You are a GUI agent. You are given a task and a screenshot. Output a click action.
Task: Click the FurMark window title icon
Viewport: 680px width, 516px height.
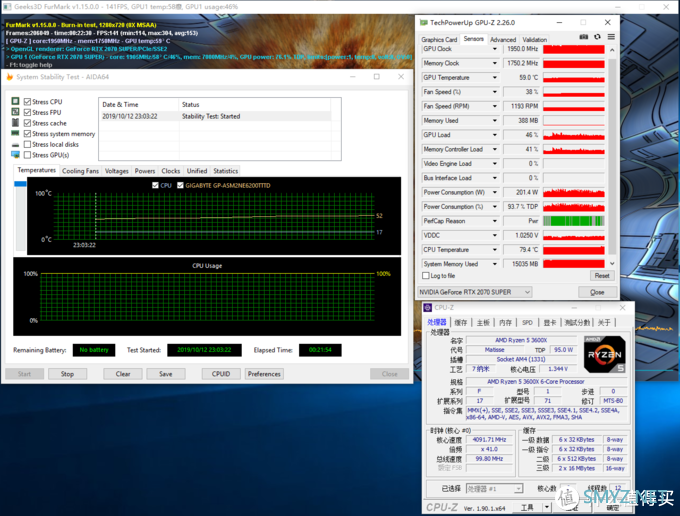(7, 7)
